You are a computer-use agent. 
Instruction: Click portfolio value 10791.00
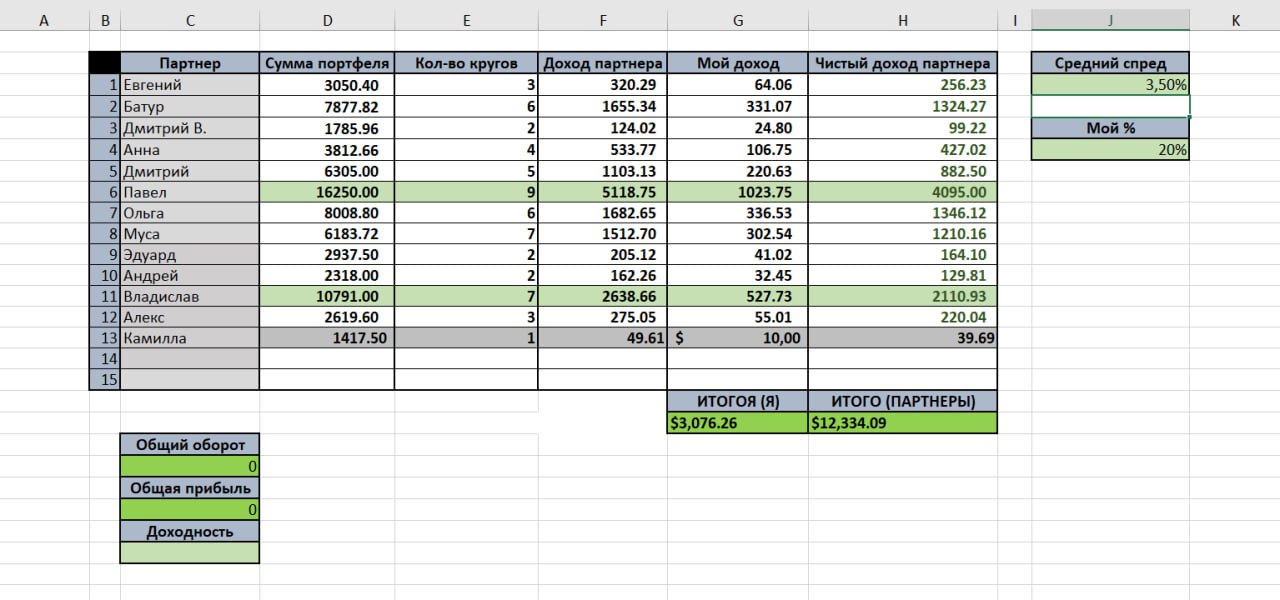327,296
